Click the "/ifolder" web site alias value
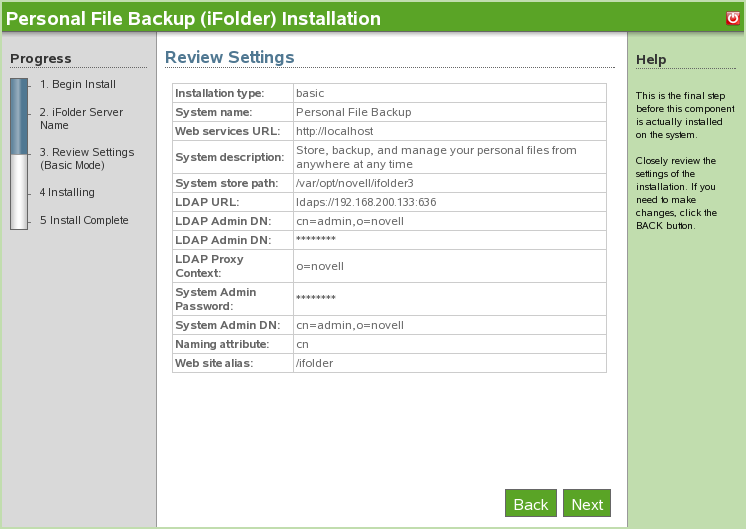The height and width of the screenshot is (529, 746). click(x=314, y=363)
